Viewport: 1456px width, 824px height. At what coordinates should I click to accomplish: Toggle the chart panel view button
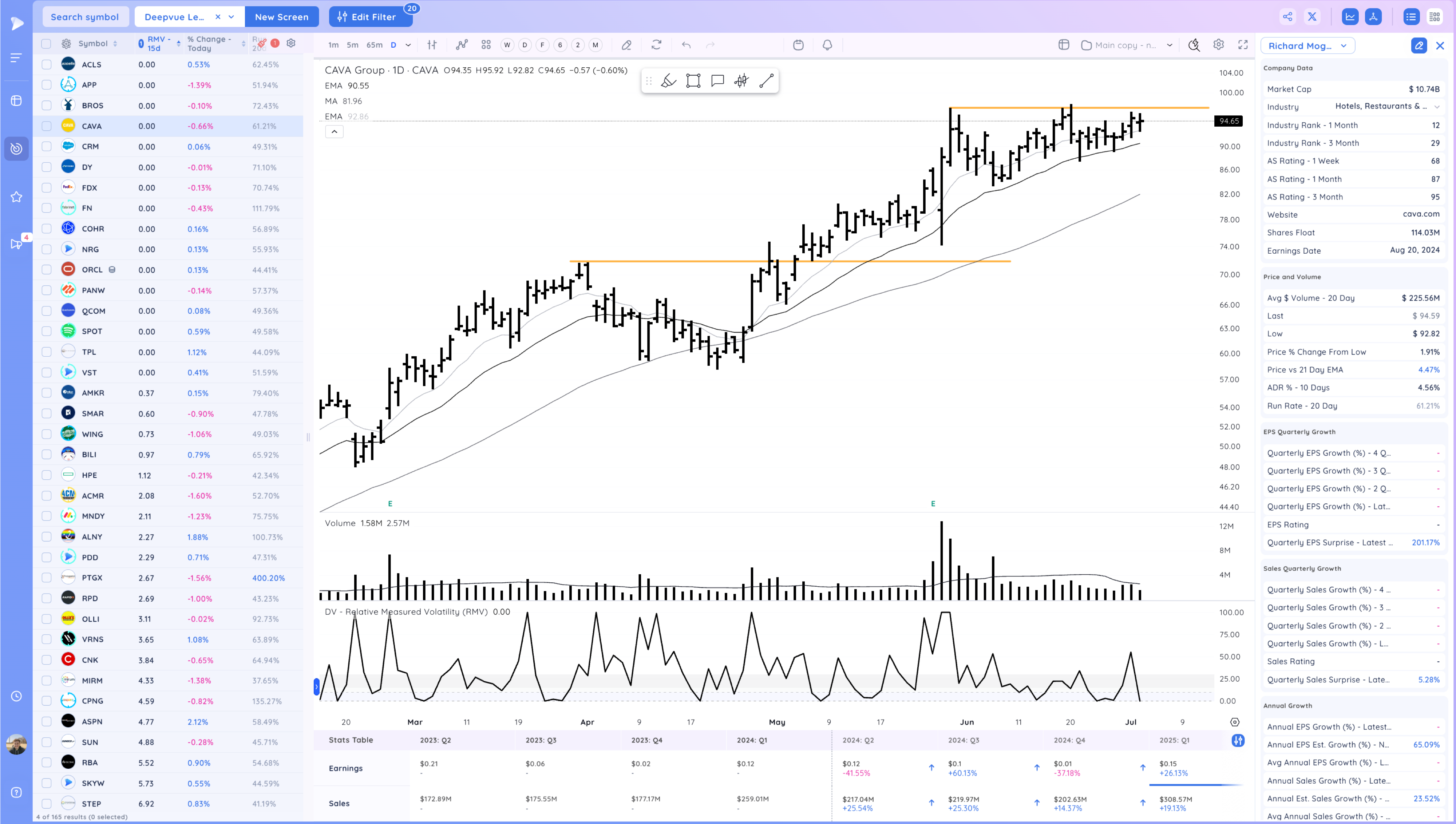1350,16
